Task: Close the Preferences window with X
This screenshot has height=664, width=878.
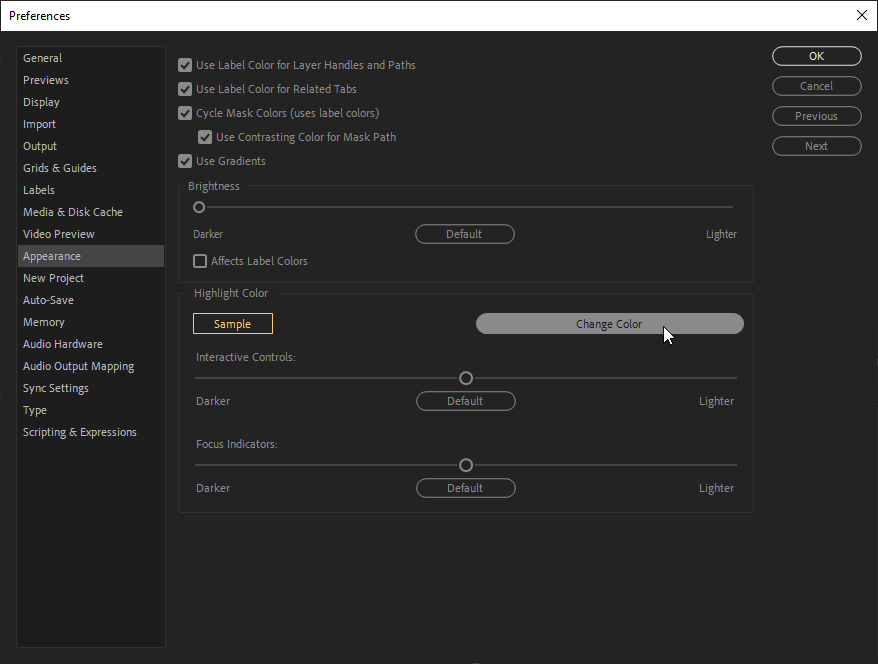Action: (x=862, y=15)
